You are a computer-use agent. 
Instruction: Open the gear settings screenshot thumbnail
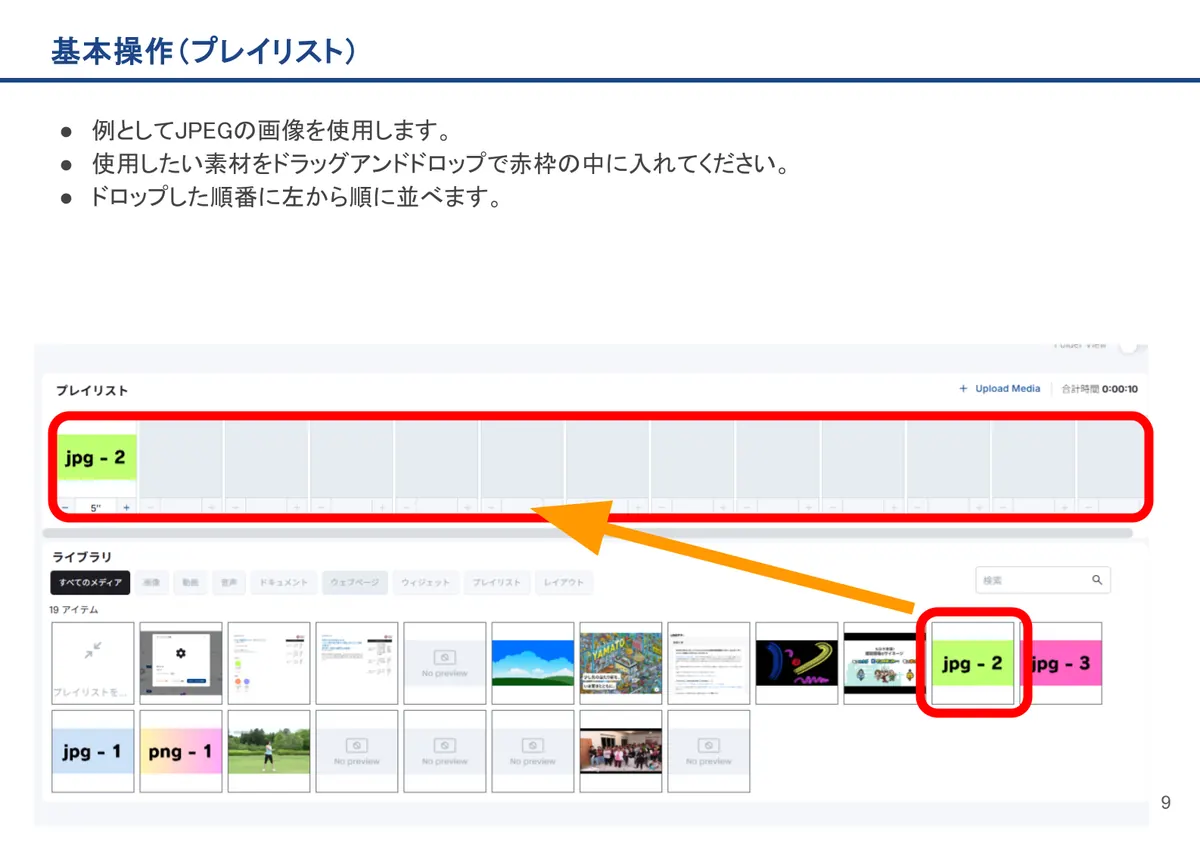pos(180,661)
